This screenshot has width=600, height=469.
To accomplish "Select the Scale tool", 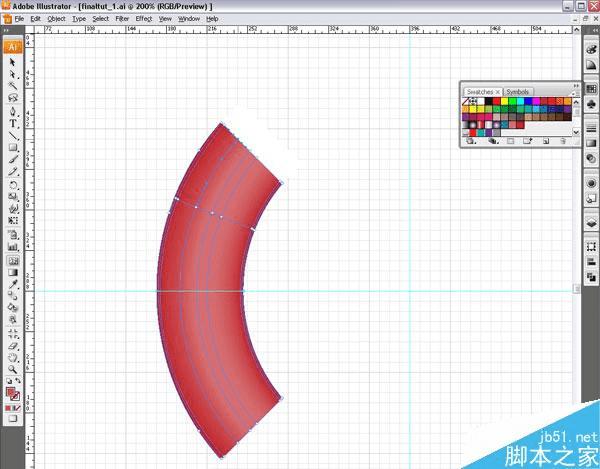I will [13, 197].
